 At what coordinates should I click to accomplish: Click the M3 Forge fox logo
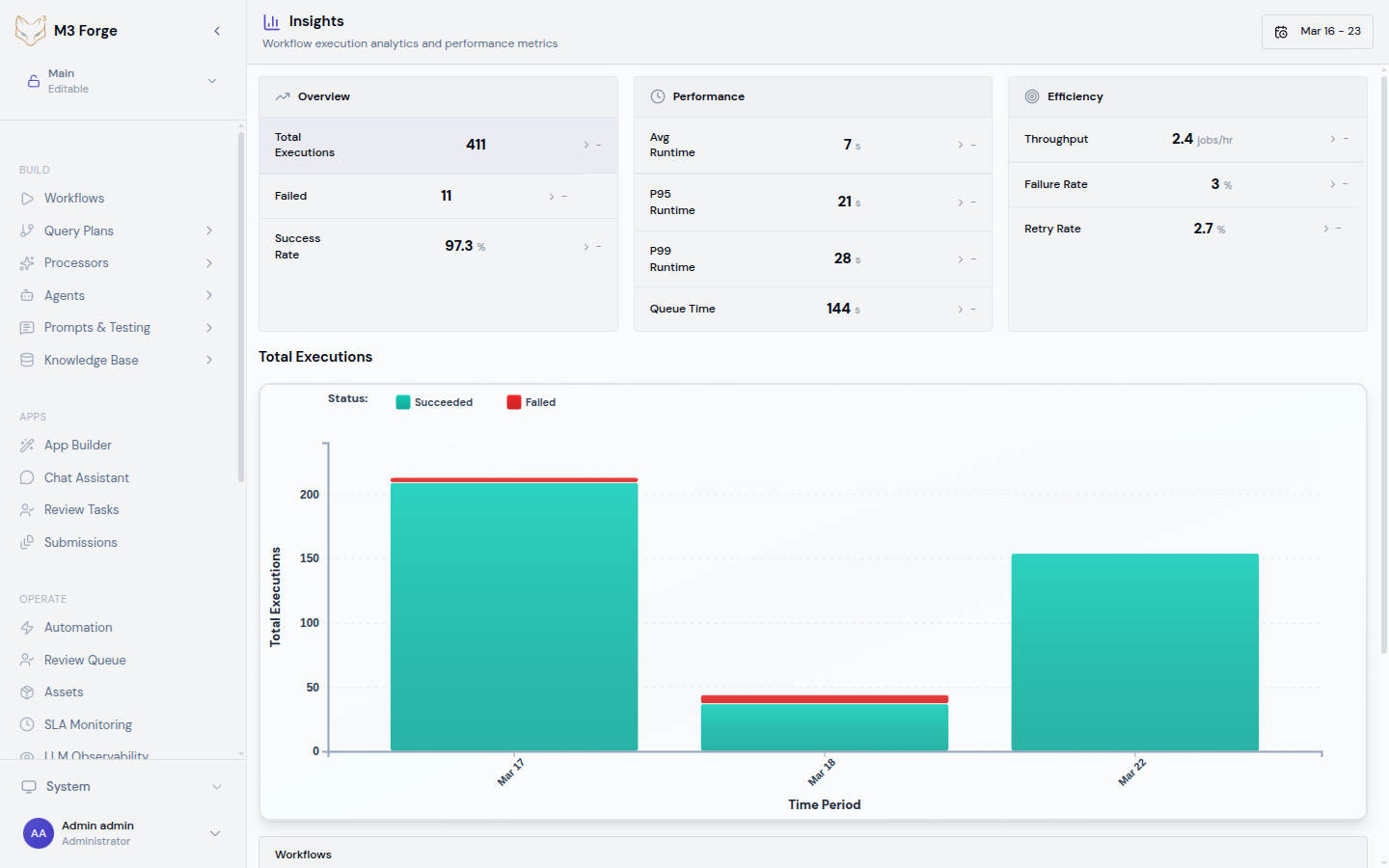31,31
